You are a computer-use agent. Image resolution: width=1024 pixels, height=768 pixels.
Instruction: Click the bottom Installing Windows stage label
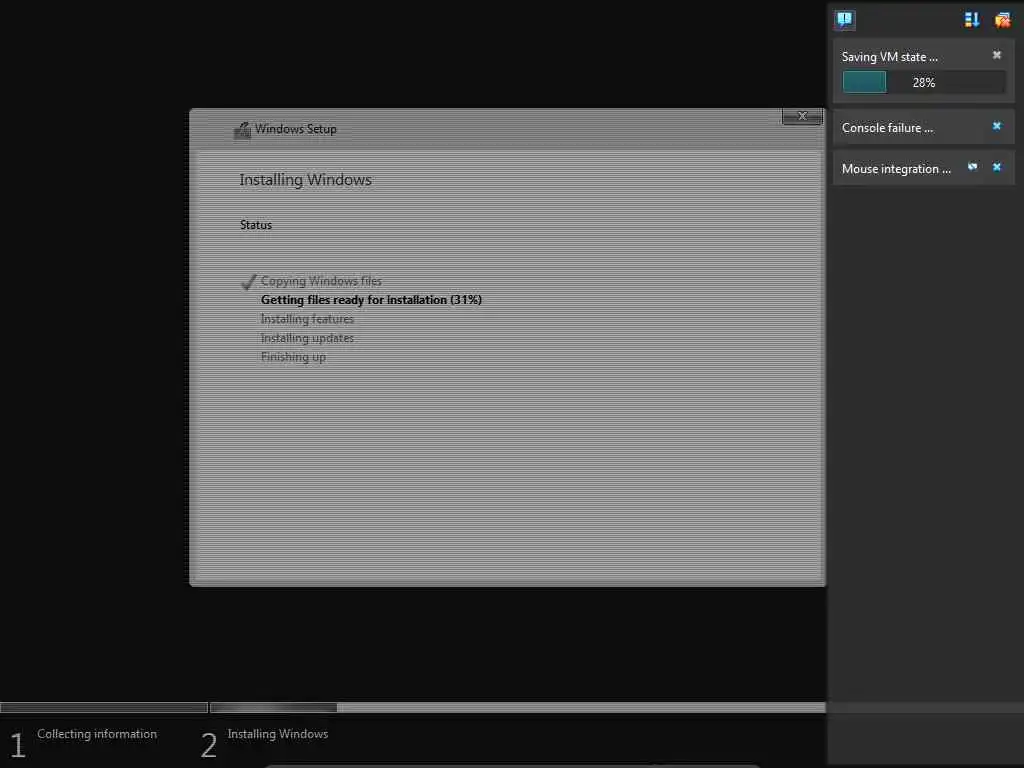pos(278,734)
